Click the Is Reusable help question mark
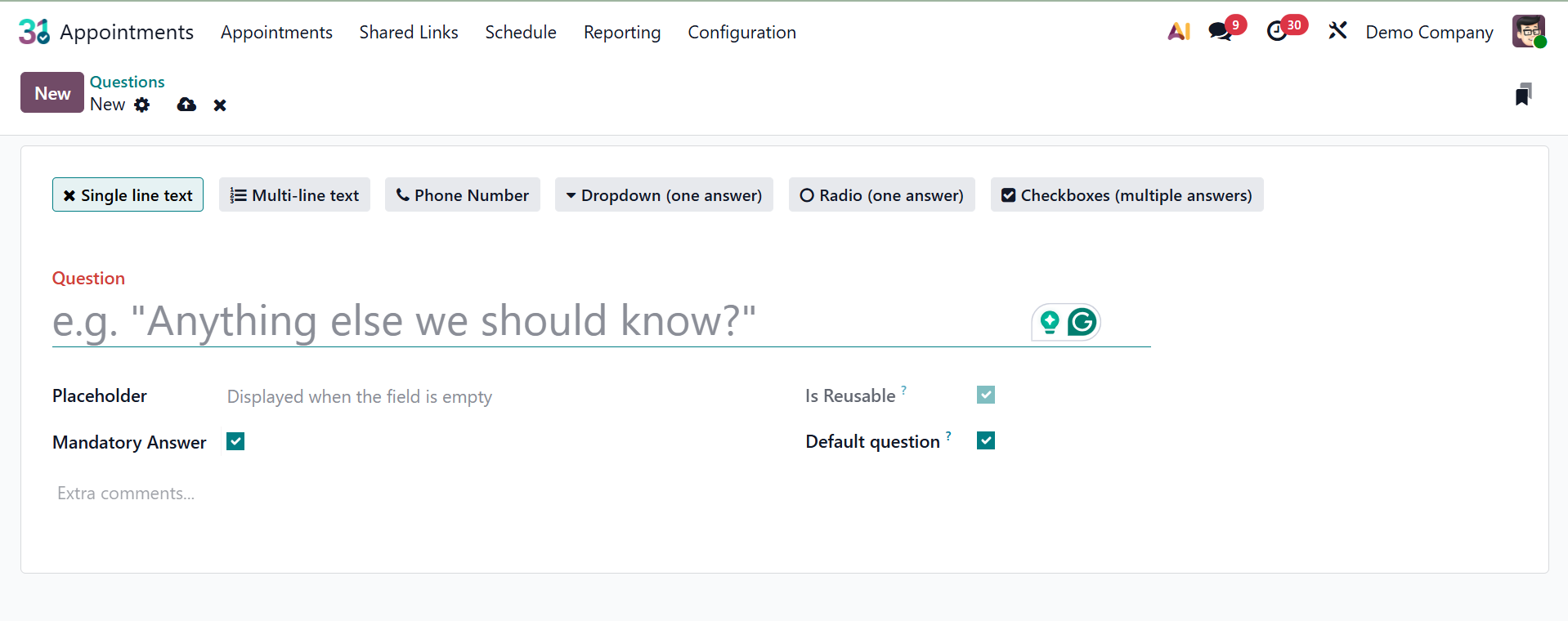This screenshot has height=621, width=1568. 903,390
